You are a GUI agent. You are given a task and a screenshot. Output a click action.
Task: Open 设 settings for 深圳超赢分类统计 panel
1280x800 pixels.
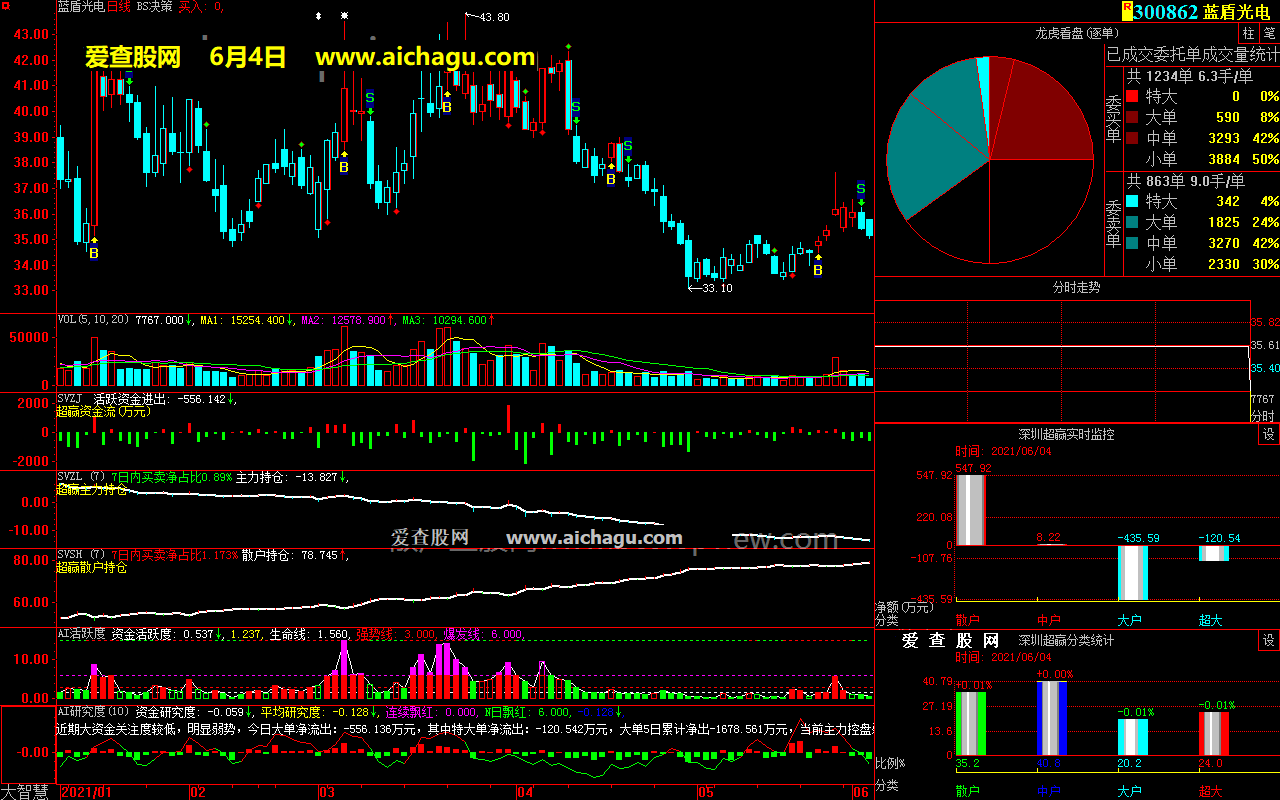(x=1269, y=641)
